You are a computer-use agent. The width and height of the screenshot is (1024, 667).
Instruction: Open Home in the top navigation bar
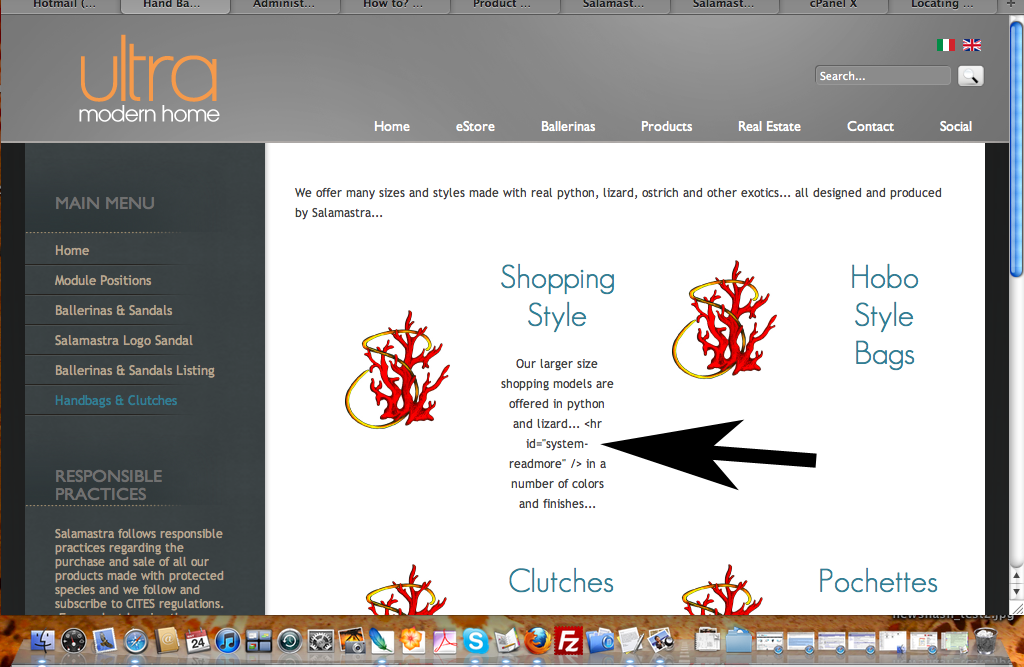[392, 126]
